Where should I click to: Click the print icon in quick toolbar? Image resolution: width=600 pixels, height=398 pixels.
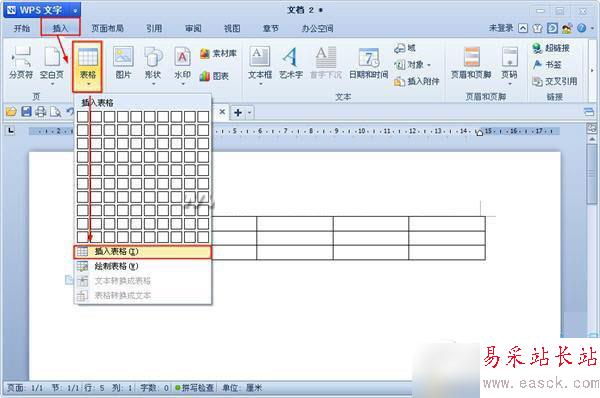pyautogui.click(x=41, y=112)
